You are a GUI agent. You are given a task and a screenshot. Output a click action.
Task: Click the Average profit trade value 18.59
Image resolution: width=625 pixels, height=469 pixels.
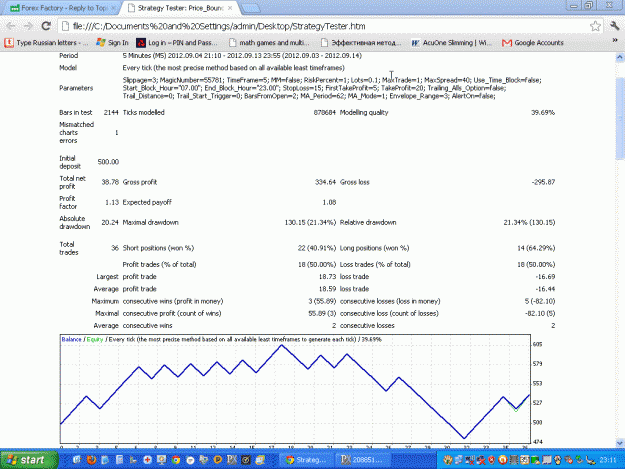tap(327, 289)
